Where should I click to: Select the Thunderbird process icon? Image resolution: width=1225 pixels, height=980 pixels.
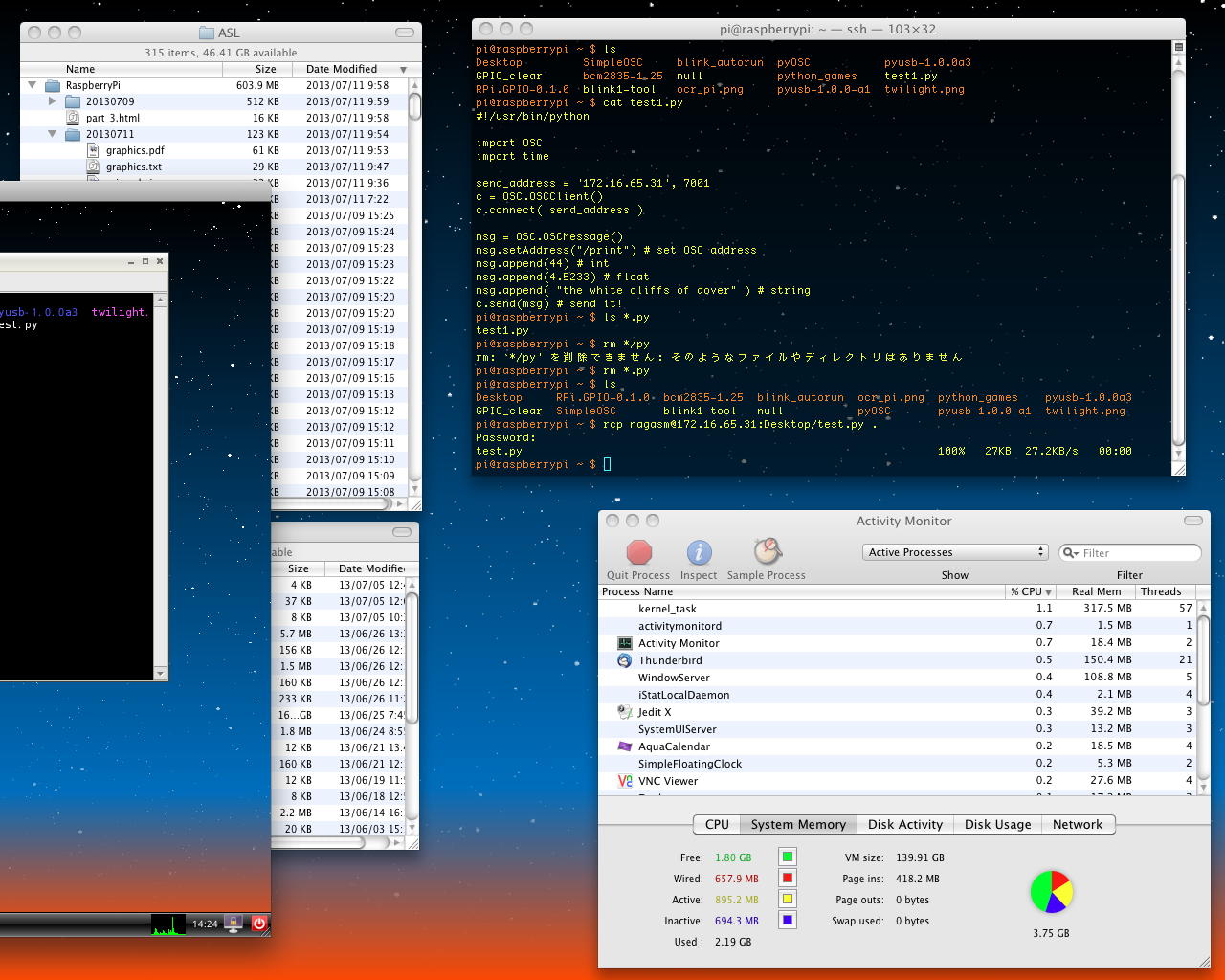pyautogui.click(x=625, y=660)
